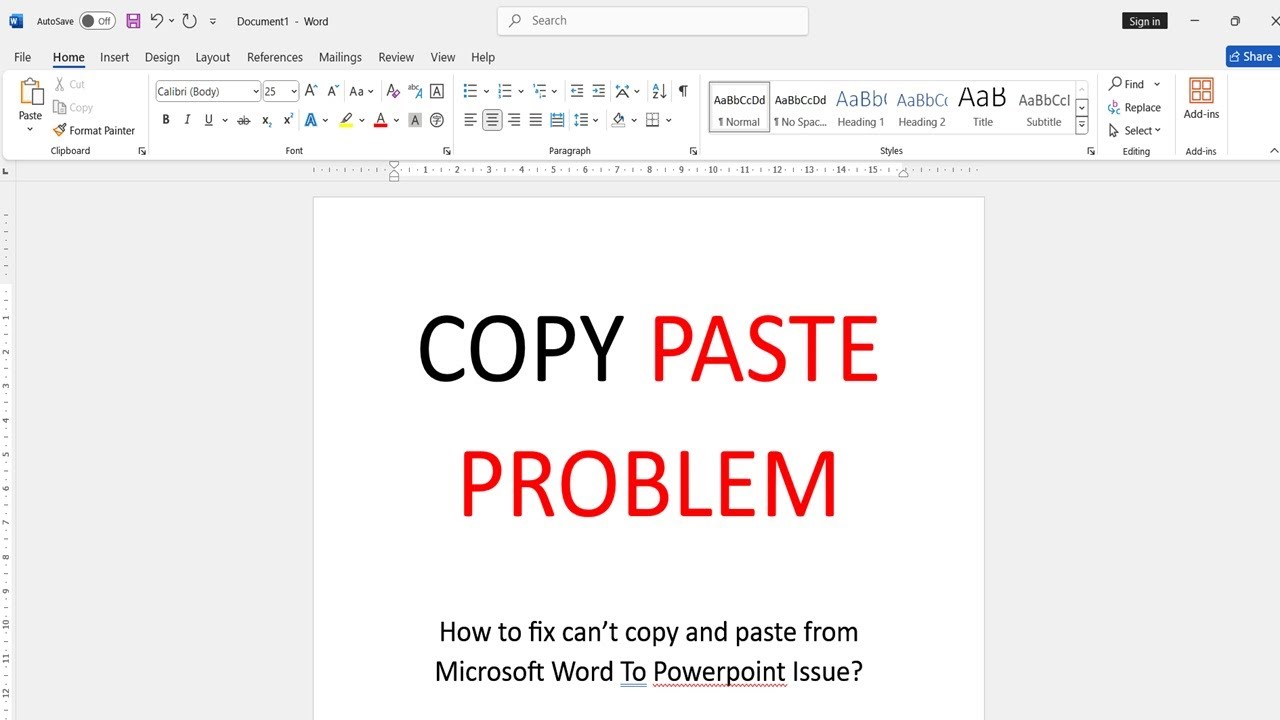The width and height of the screenshot is (1280, 720).
Task: Decrease paragraph indent
Action: tap(576, 91)
